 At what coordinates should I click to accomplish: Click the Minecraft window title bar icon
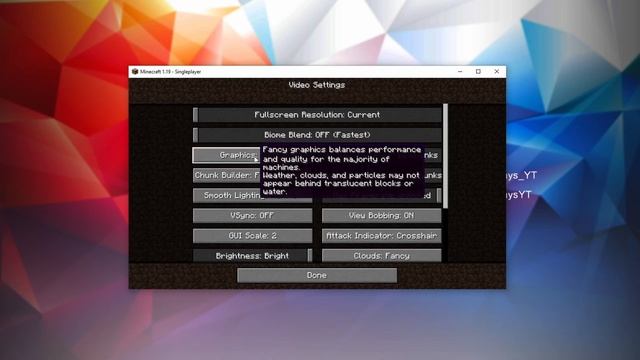[x=135, y=71]
